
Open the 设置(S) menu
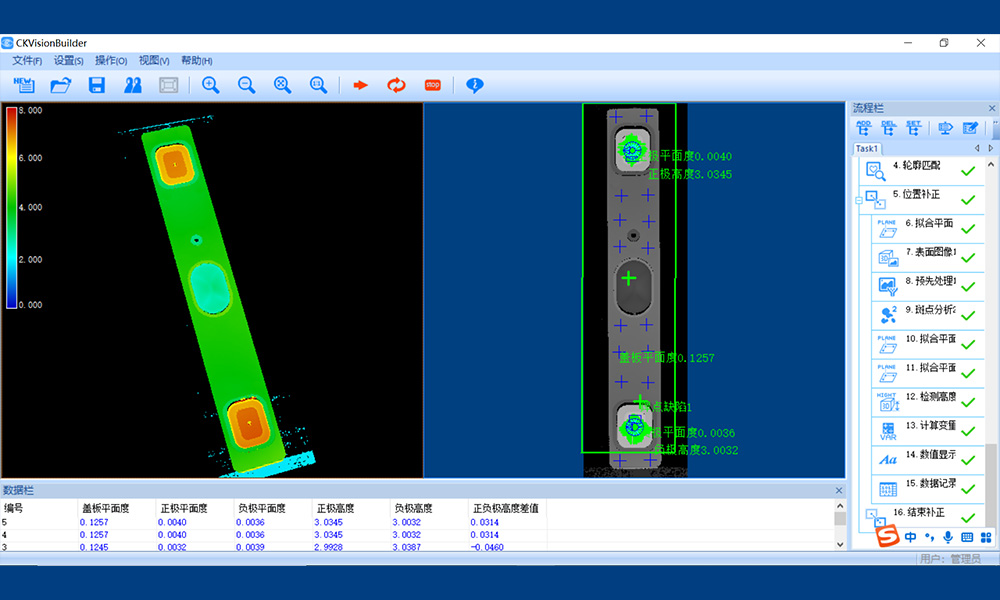pos(68,61)
